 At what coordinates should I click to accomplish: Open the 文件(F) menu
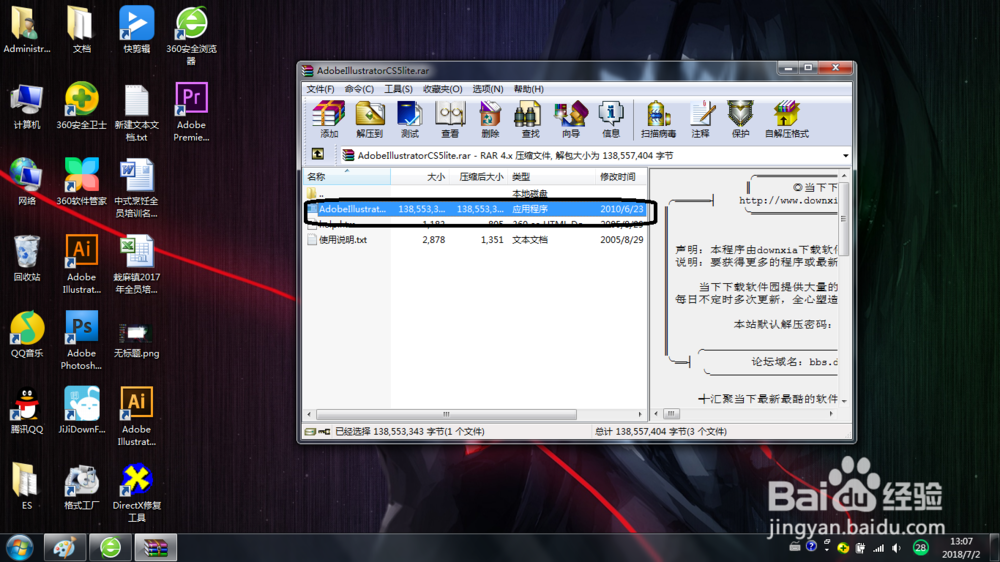[320, 89]
